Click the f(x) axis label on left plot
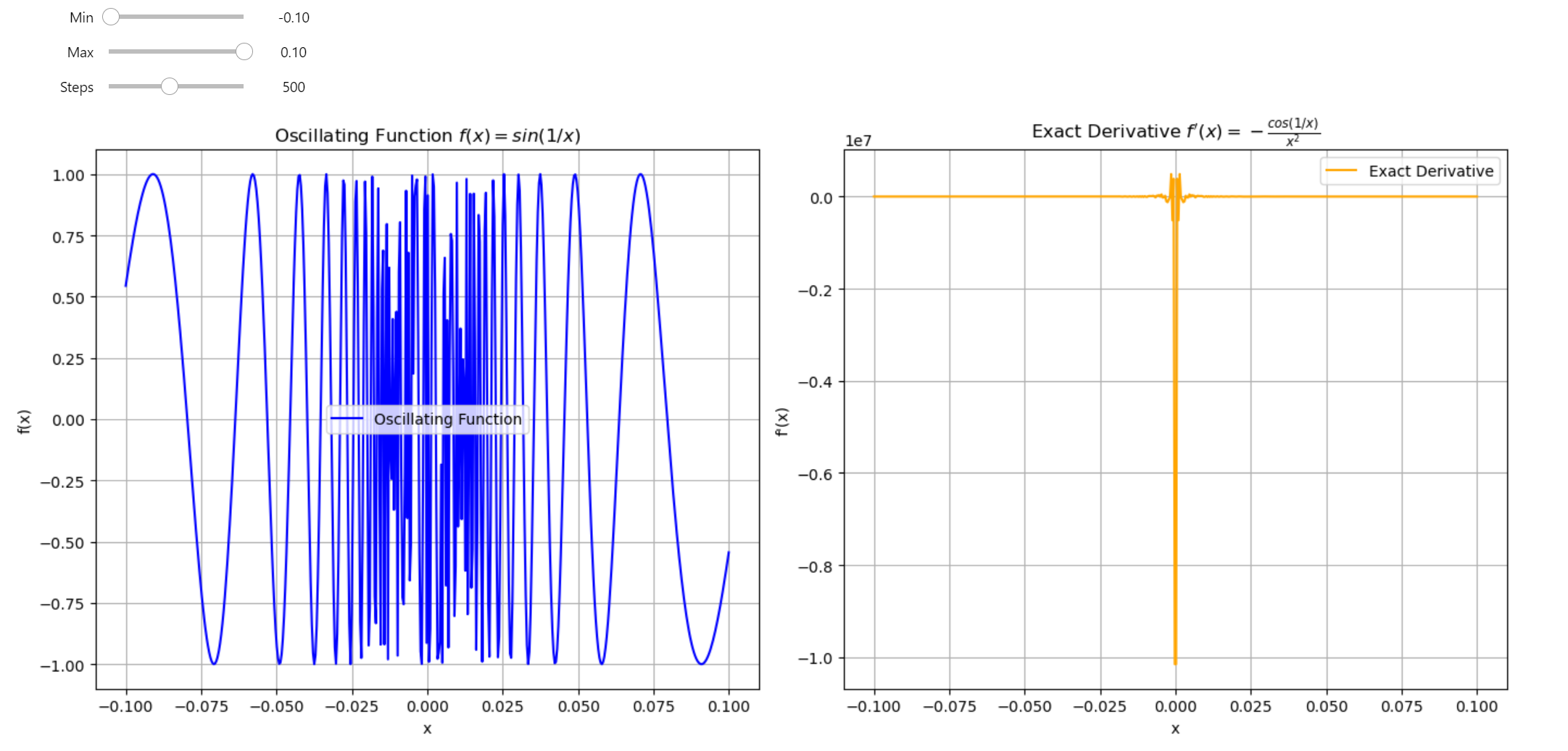1568x751 pixels. (25, 421)
